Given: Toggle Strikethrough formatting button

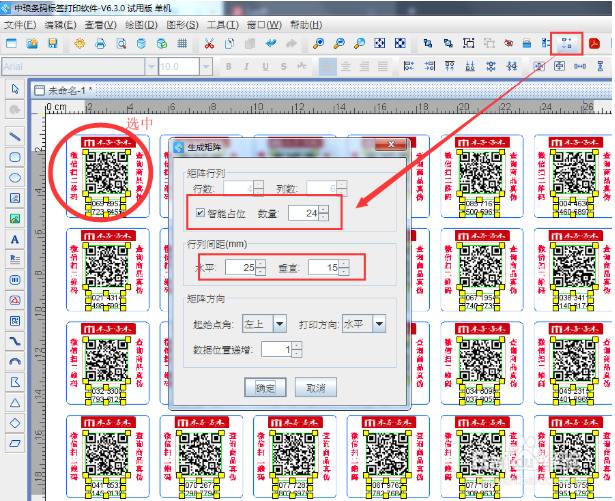Looking at the screenshot, I should point(284,67).
